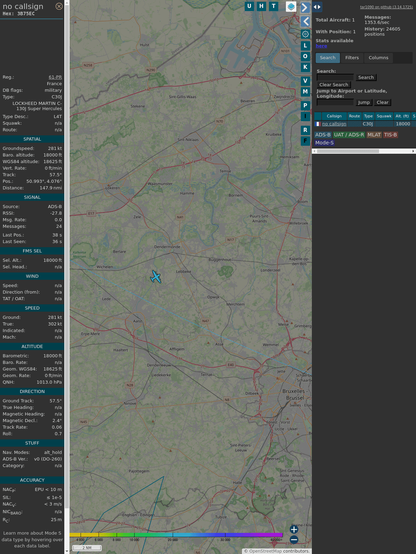416x554 pixels.
Task: Open the stats available 'here' link
Action: click(x=321, y=46)
